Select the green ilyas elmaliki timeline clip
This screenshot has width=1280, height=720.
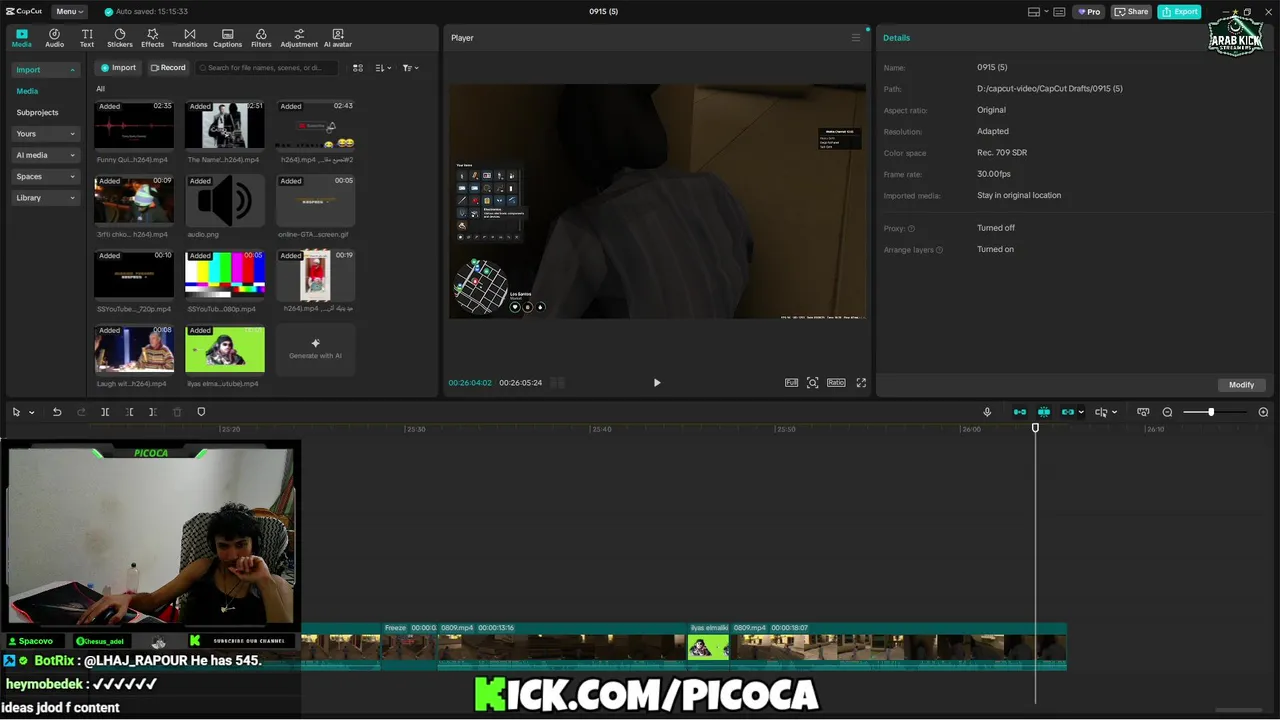(x=708, y=648)
